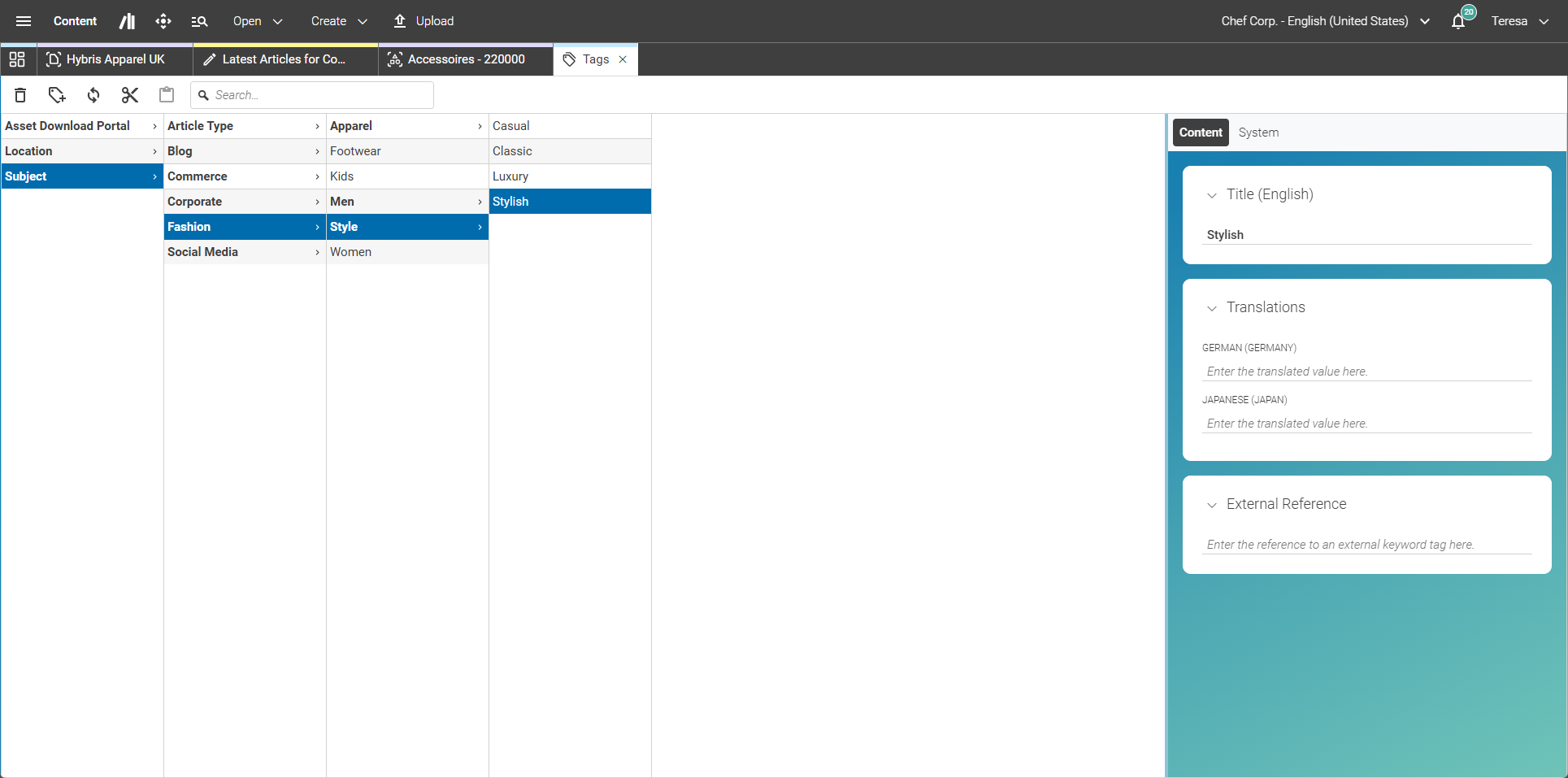Screen dimensions: 1568x778
Task: Select the Casual tag
Action: click(570, 126)
